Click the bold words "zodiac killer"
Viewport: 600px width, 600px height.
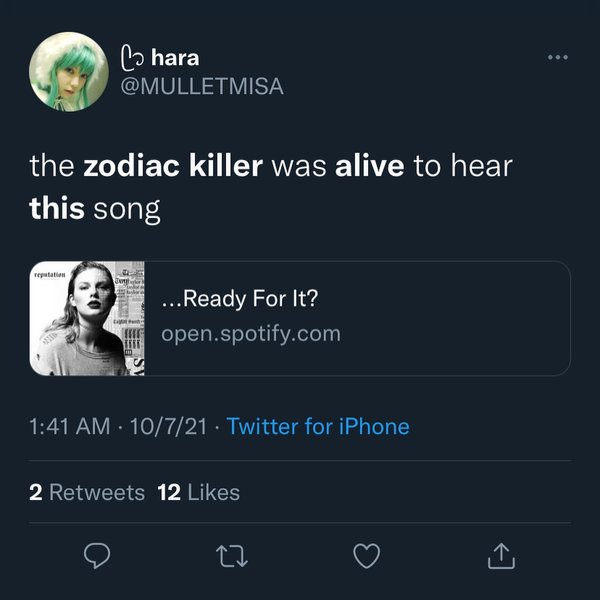coord(172,166)
